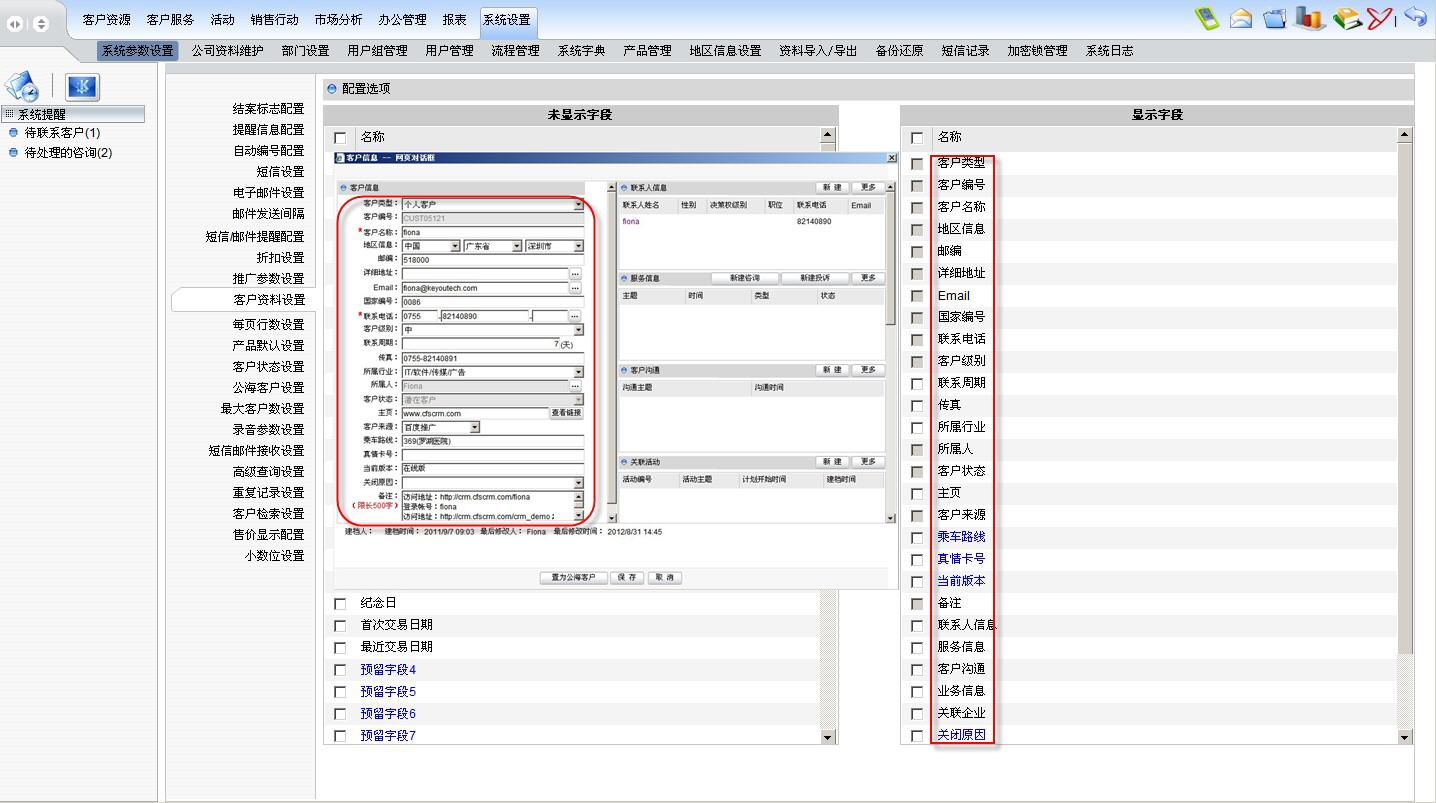Click the up-down collapse arrows icon

41,24
